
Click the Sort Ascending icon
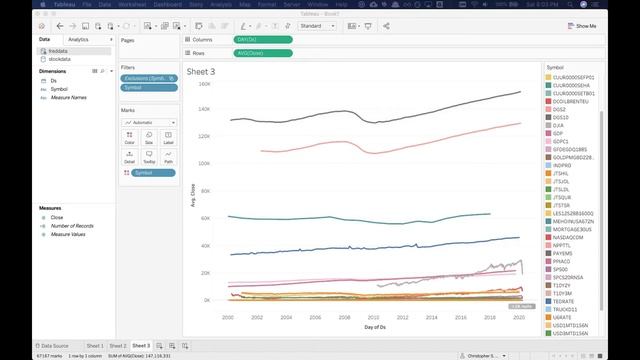point(212,26)
